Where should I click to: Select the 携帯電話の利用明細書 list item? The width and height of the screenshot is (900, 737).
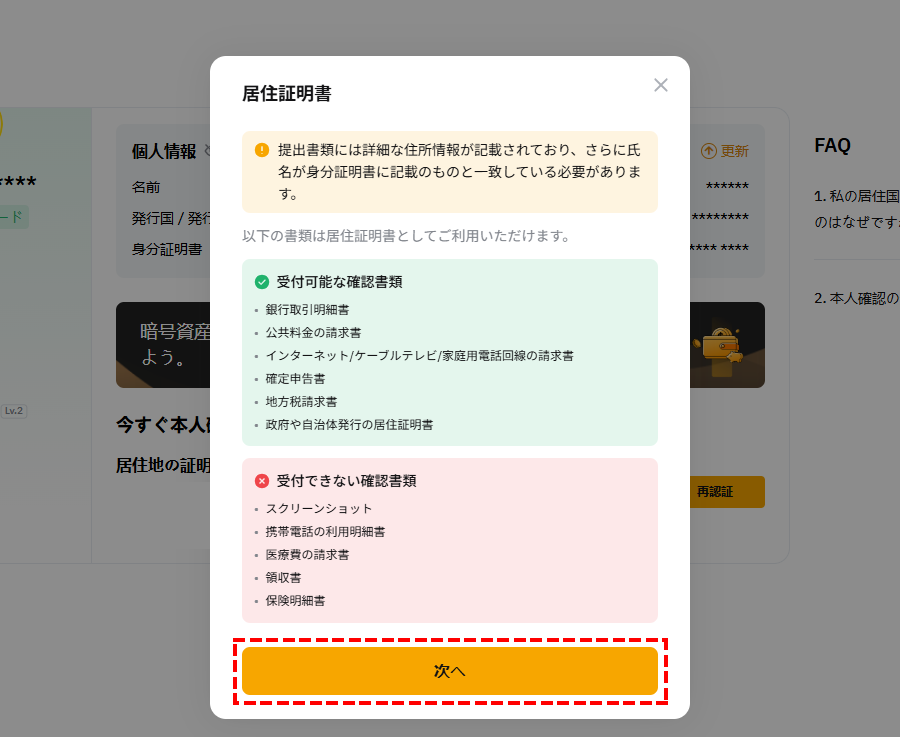[x=325, y=532]
